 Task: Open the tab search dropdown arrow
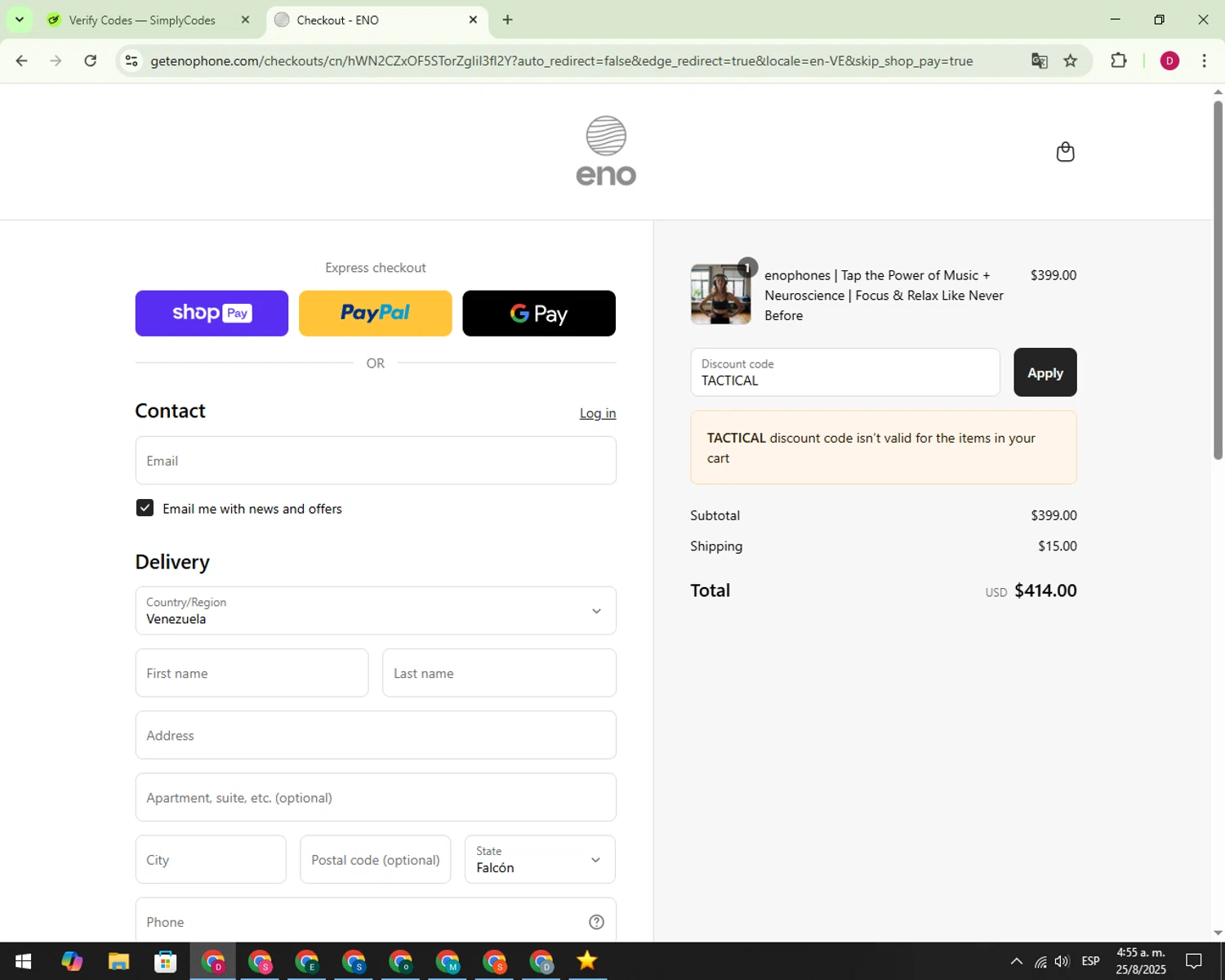pyautogui.click(x=20, y=20)
